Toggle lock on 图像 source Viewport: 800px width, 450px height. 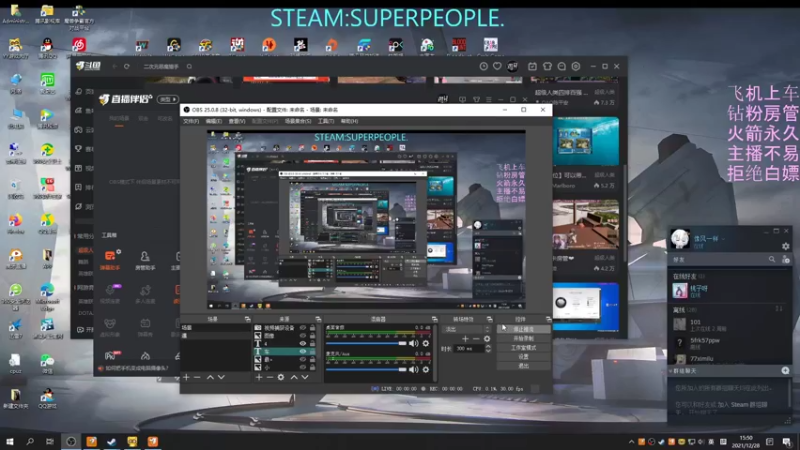pyautogui.click(x=312, y=336)
